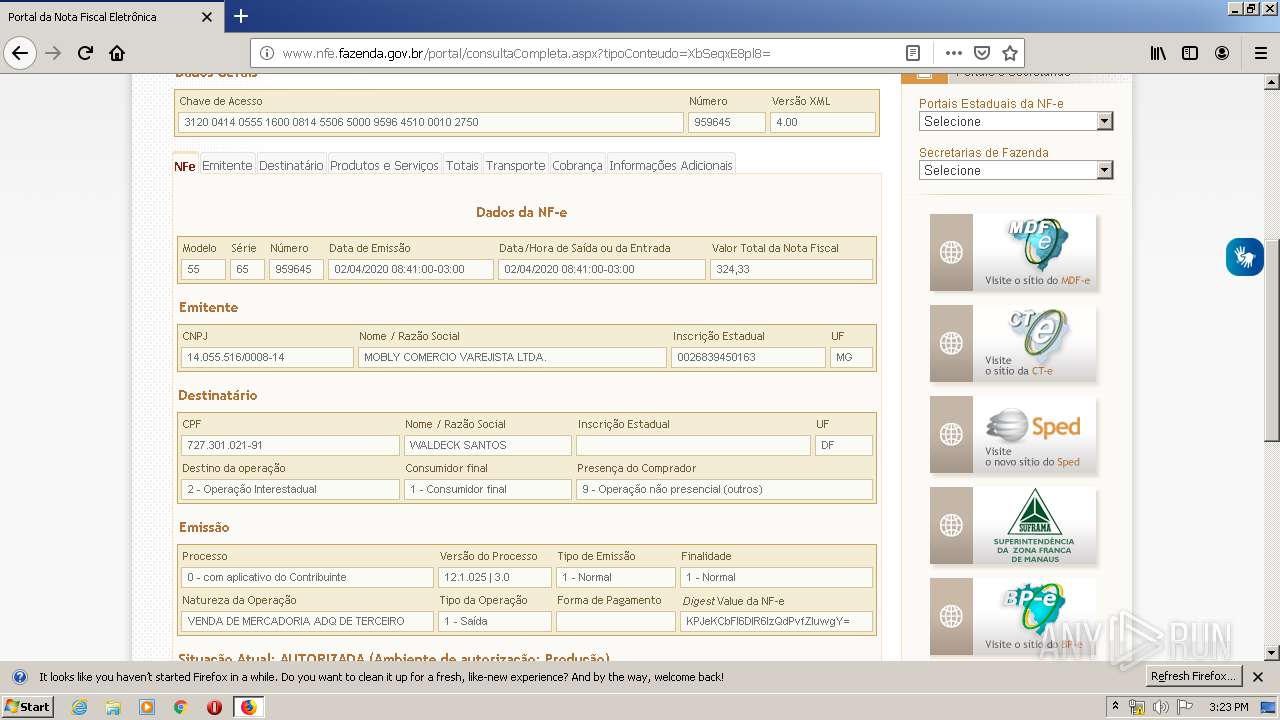This screenshot has height=720, width=1280.
Task: Open the VLibras accessibility hand widget
Action: 1245,257
